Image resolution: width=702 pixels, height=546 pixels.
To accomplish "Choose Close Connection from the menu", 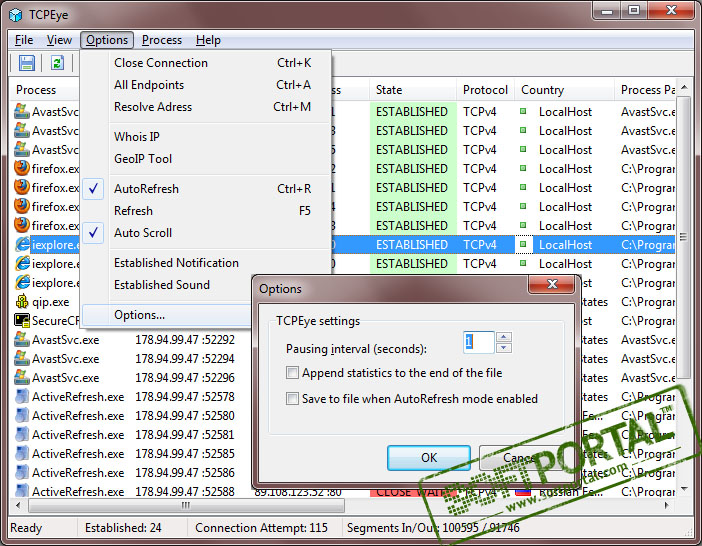I will (x=206, y=63).
